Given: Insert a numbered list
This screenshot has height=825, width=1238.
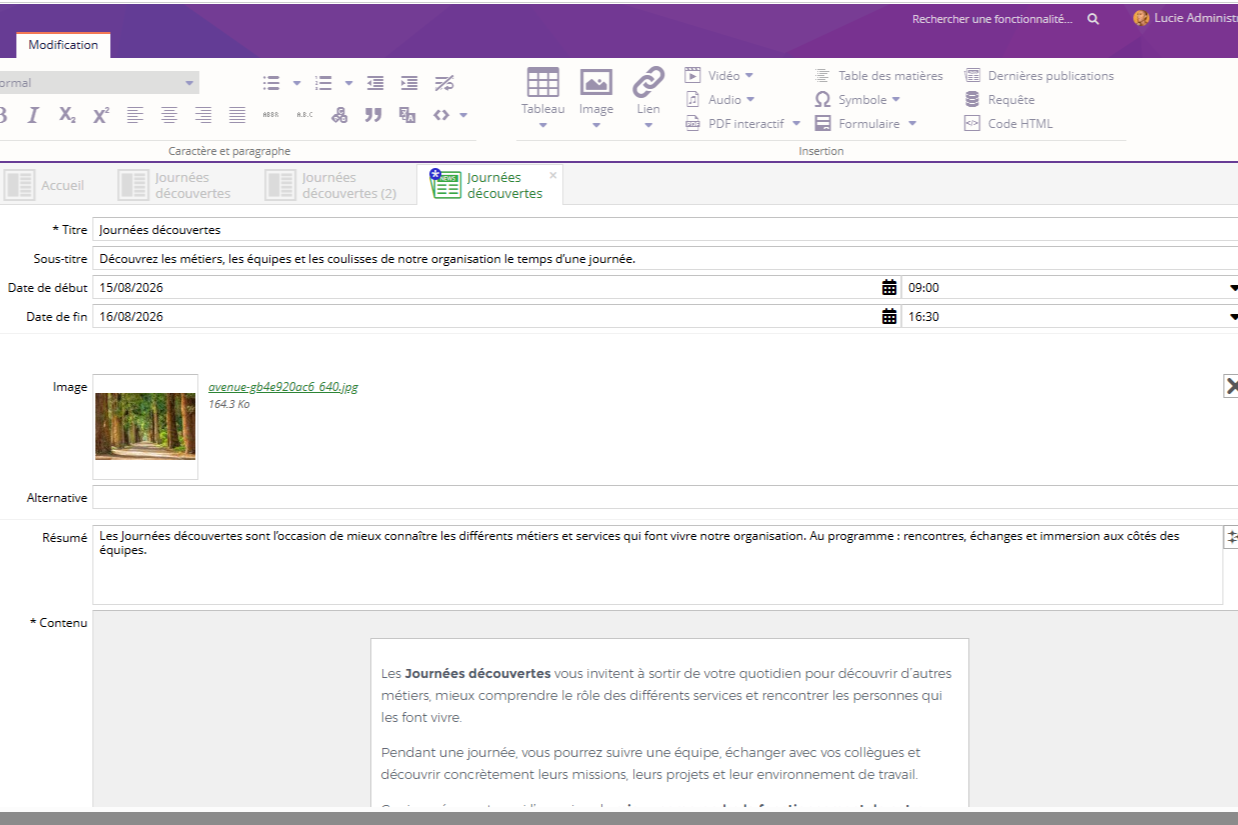Looking at the screenshot, I should (x=323, y=83).
